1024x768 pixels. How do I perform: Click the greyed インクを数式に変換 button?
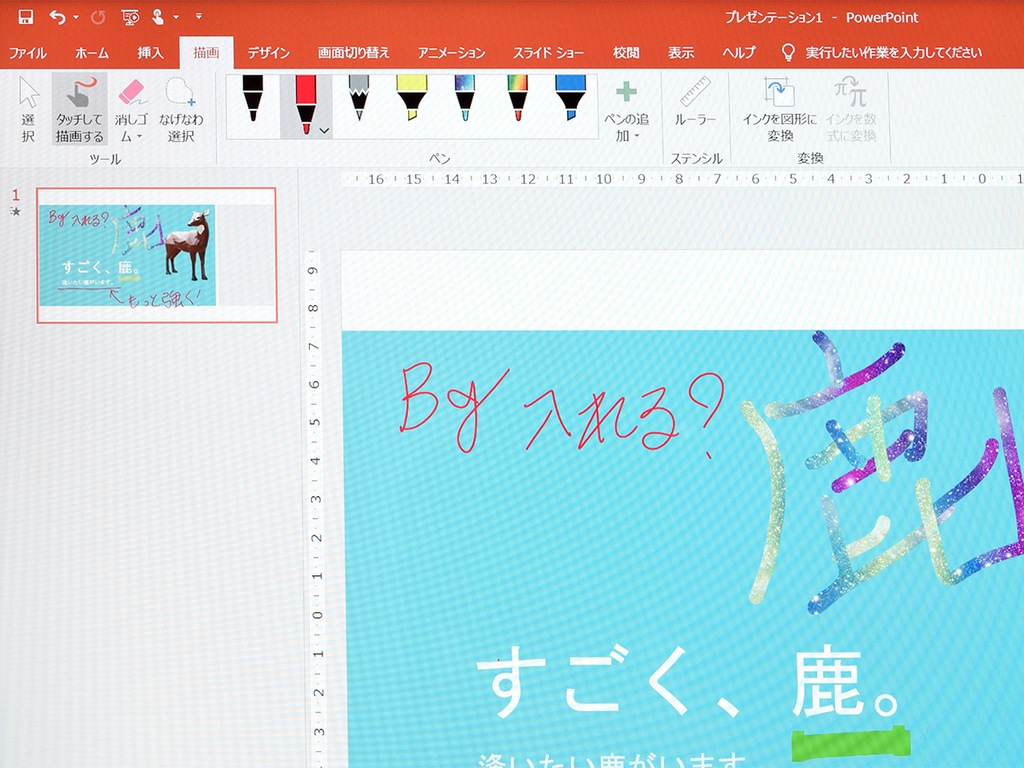[851, 109]
